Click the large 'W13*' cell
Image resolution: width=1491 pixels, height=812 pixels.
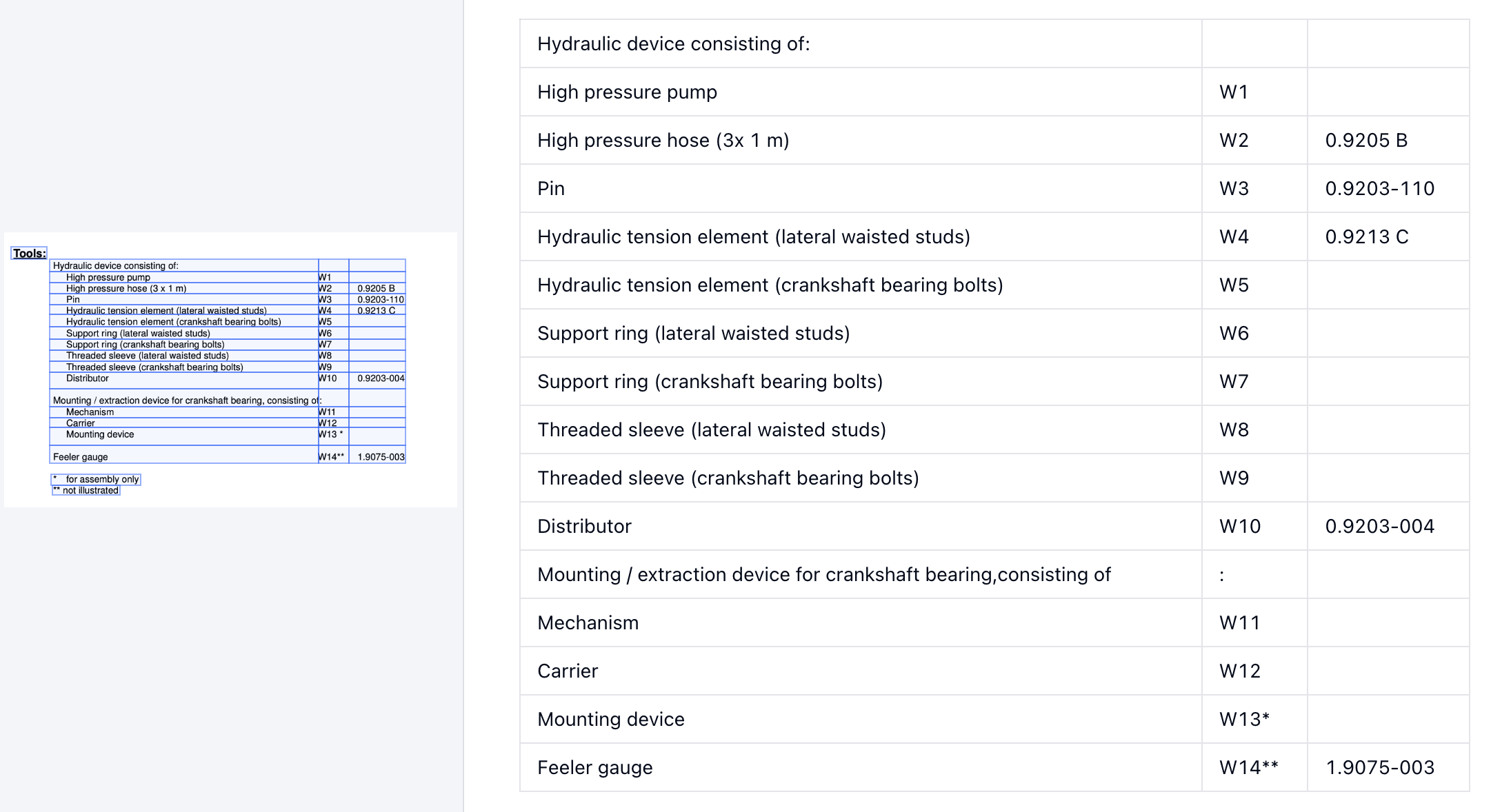[1244, 719]
